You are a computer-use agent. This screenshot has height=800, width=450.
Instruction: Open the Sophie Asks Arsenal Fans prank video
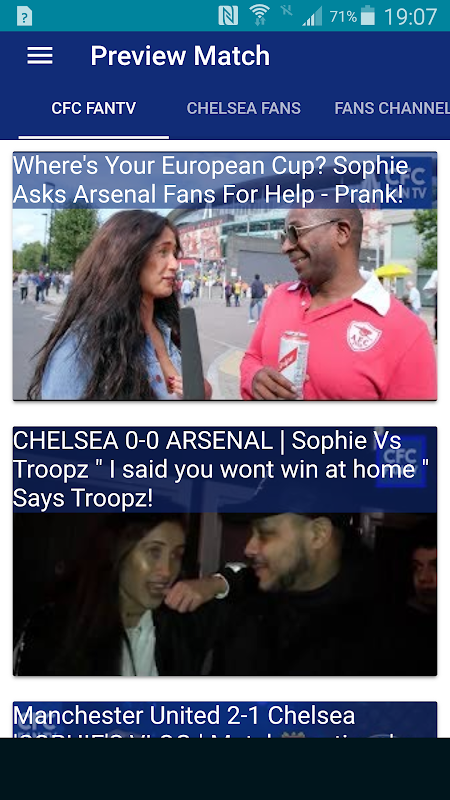[x=225, y=276]
